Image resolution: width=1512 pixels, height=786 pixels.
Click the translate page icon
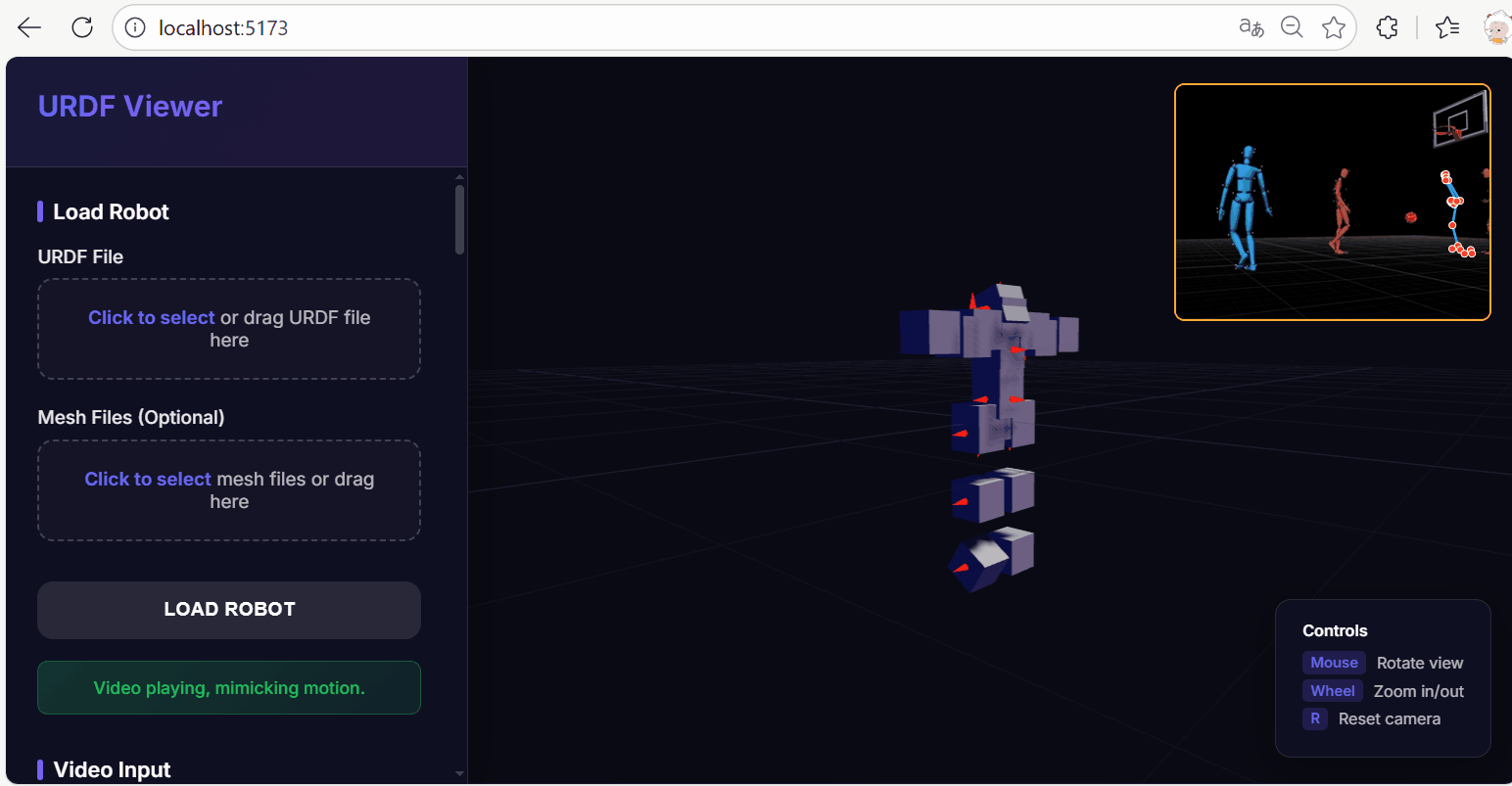coord(1251,27)
